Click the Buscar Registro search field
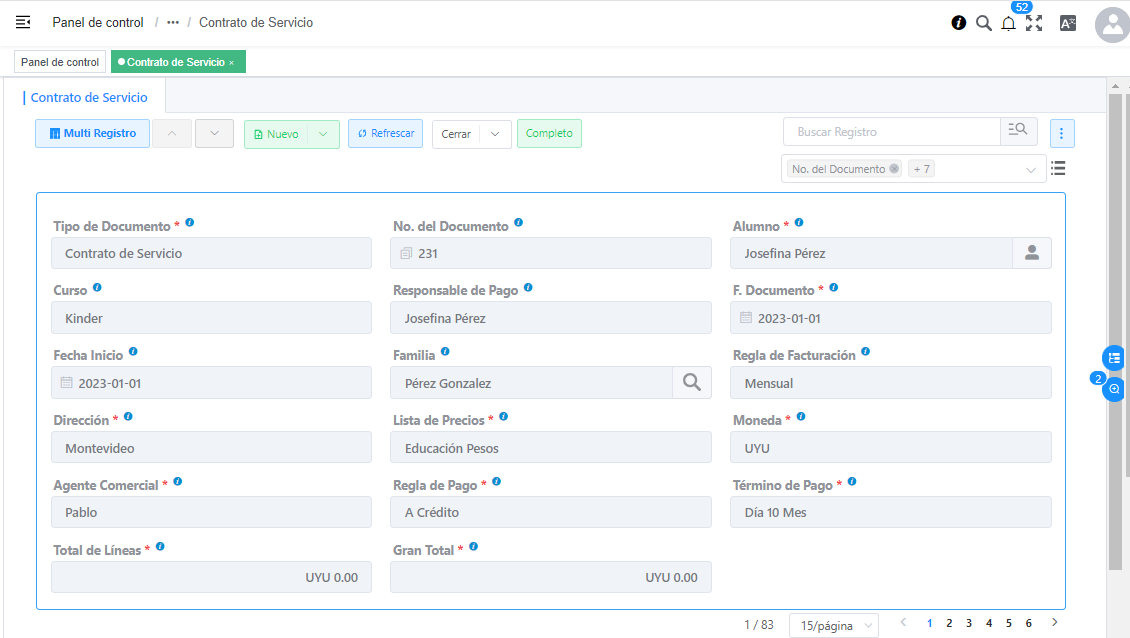This screenshot has width=1130, height=638. 891,132
